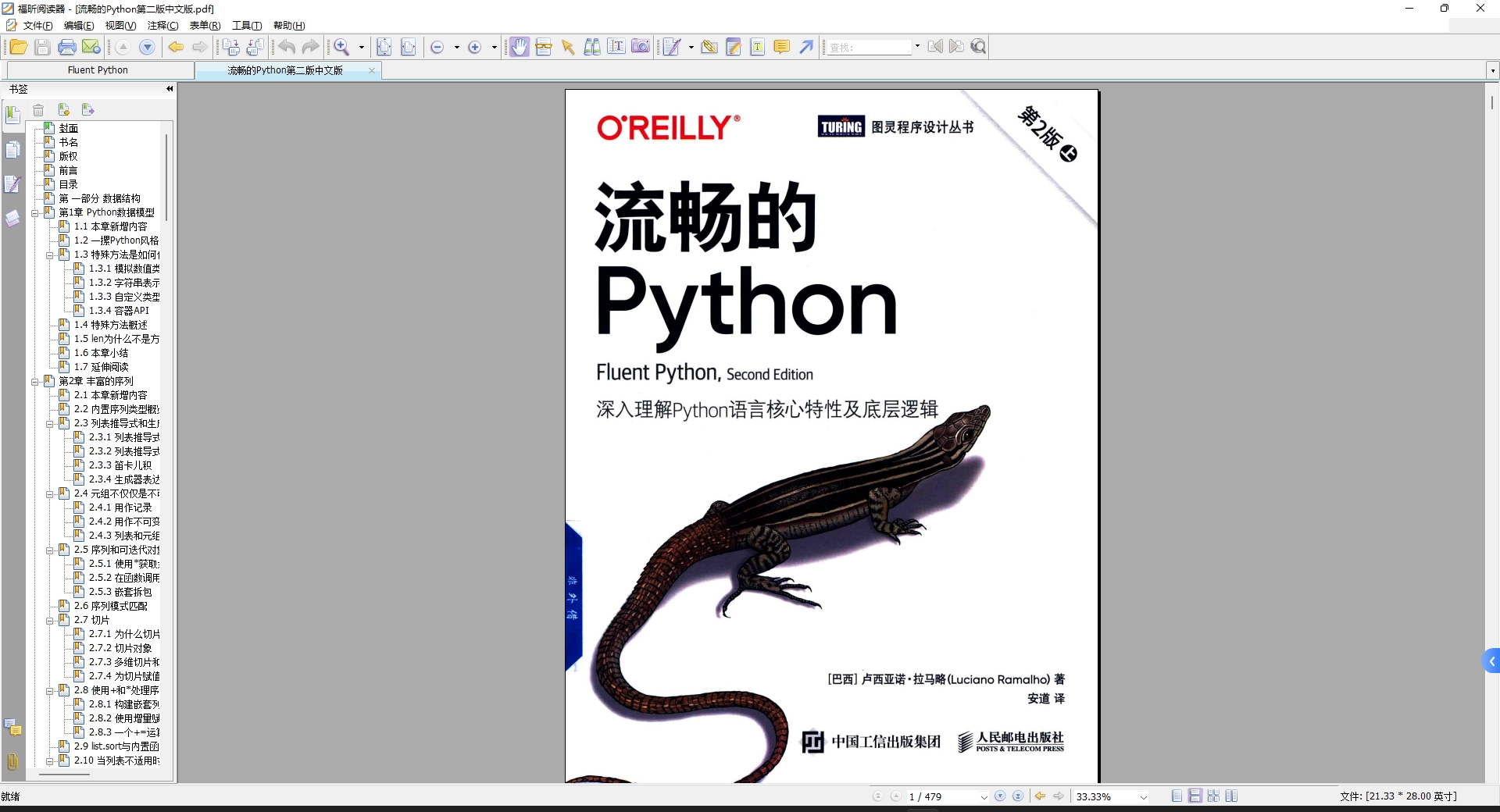The image size is (1500, 812).
Task: Toggle single page layout in status bar
Action: (x=1177, y=796)
